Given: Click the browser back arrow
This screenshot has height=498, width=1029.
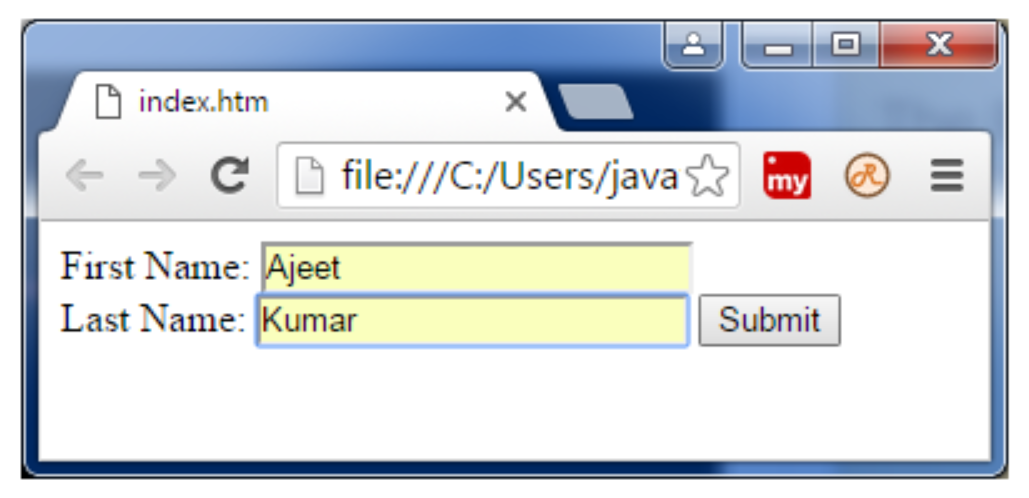Looking at the screenshot, I should point(84,177).
